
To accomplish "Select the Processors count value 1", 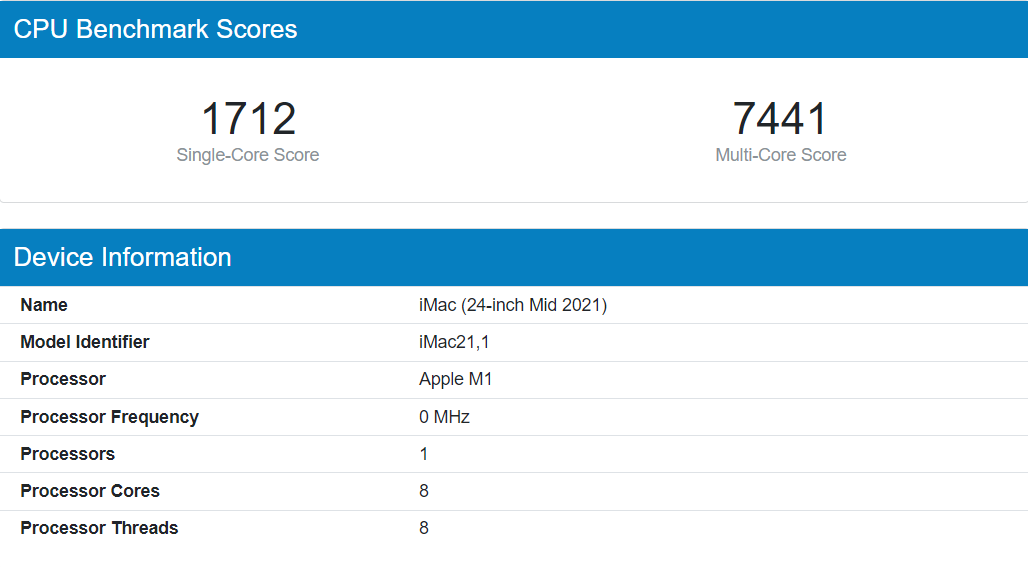I will (x=424, y=454).
